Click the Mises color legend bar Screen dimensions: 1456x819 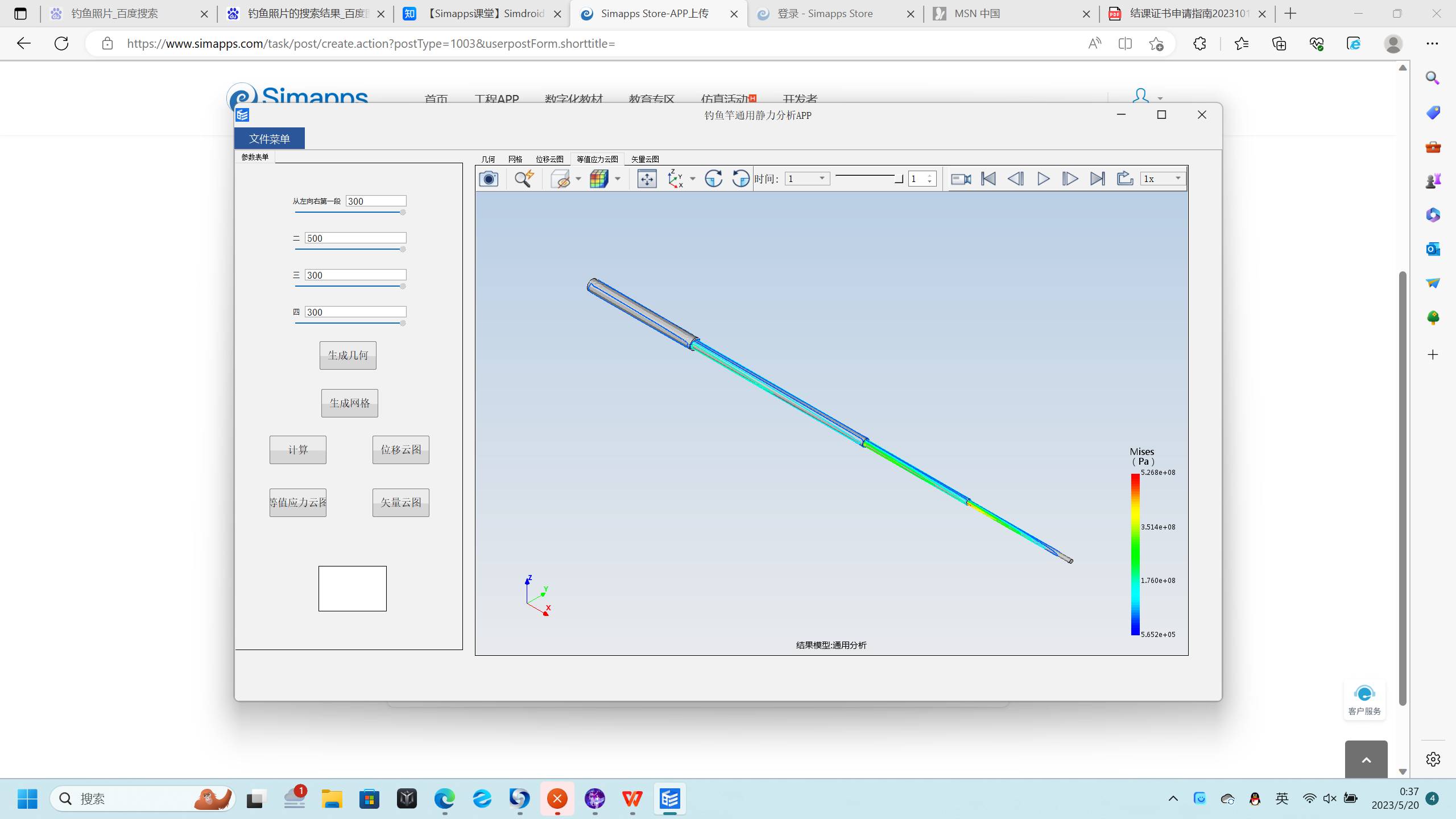click(x=1135, y=555)
